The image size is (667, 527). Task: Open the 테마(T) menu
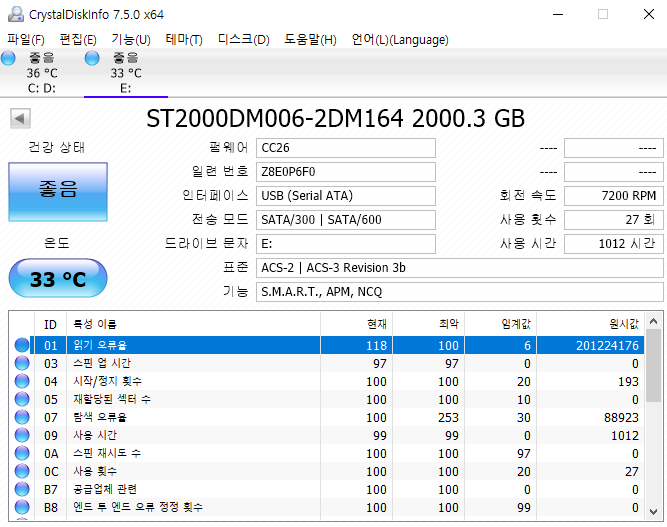[x=184, y=40]
